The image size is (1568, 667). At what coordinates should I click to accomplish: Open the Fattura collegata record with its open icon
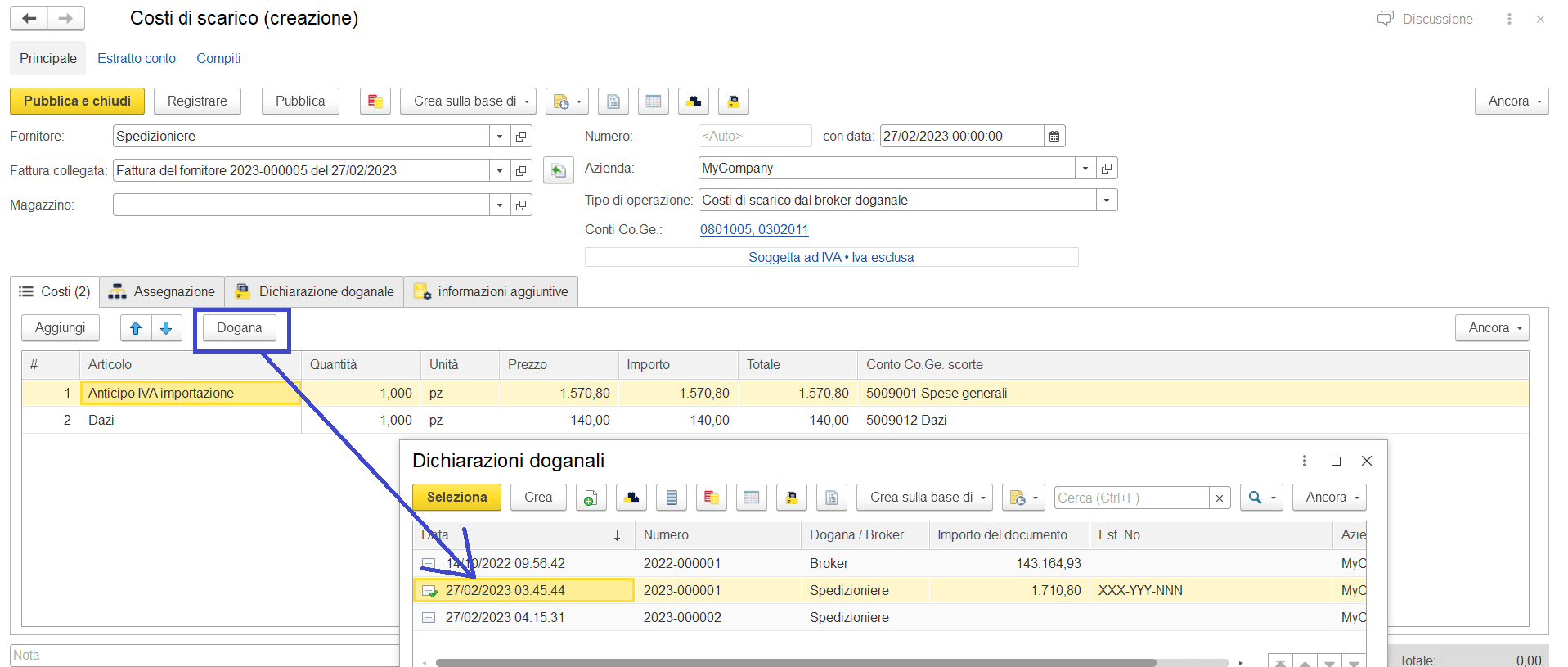click(x=521, y=171)
